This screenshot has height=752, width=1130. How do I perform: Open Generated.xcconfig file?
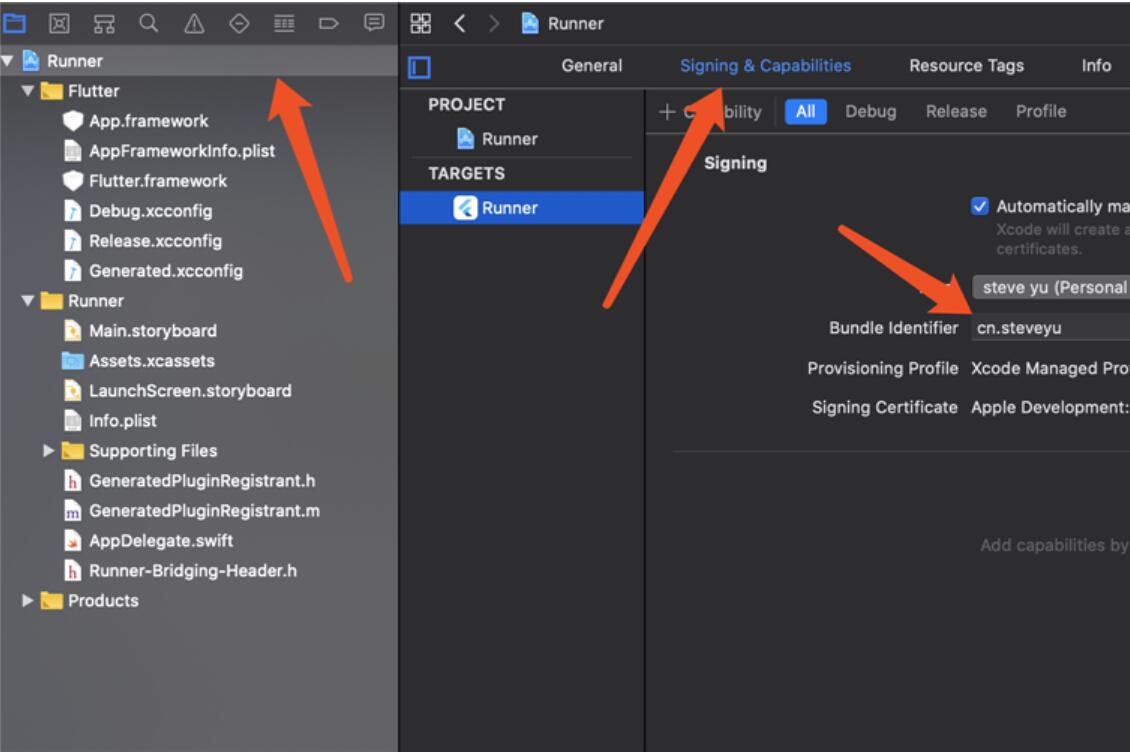coord(166,271)
